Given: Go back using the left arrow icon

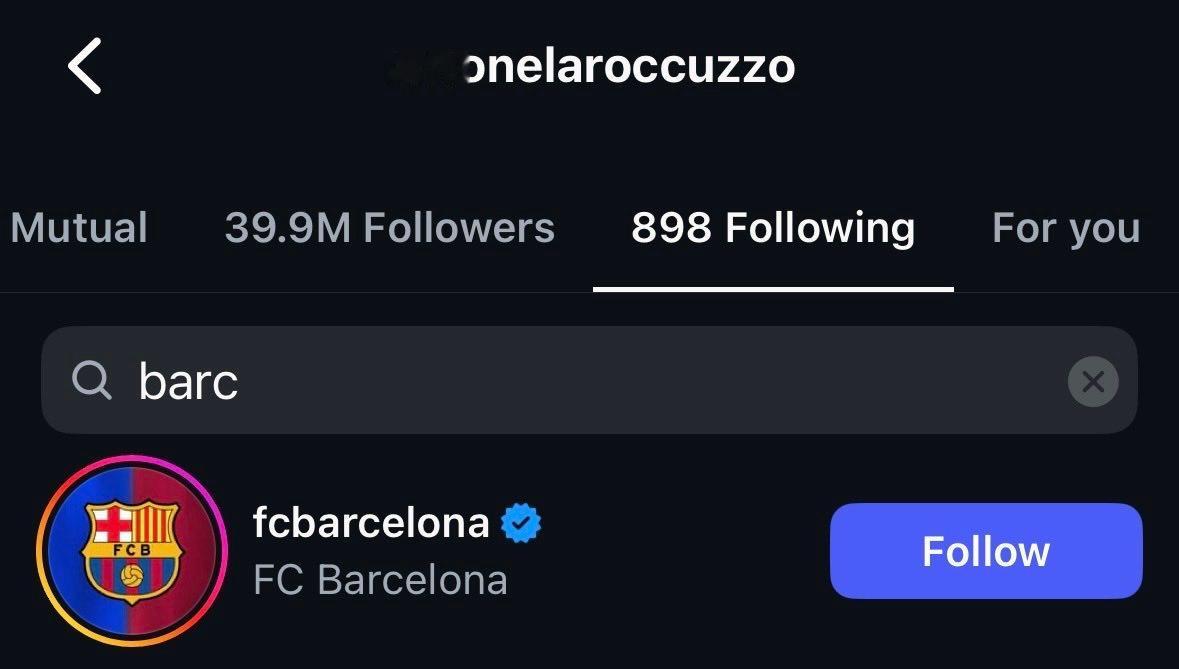Looking at the screenshot, I should [85, 66].
